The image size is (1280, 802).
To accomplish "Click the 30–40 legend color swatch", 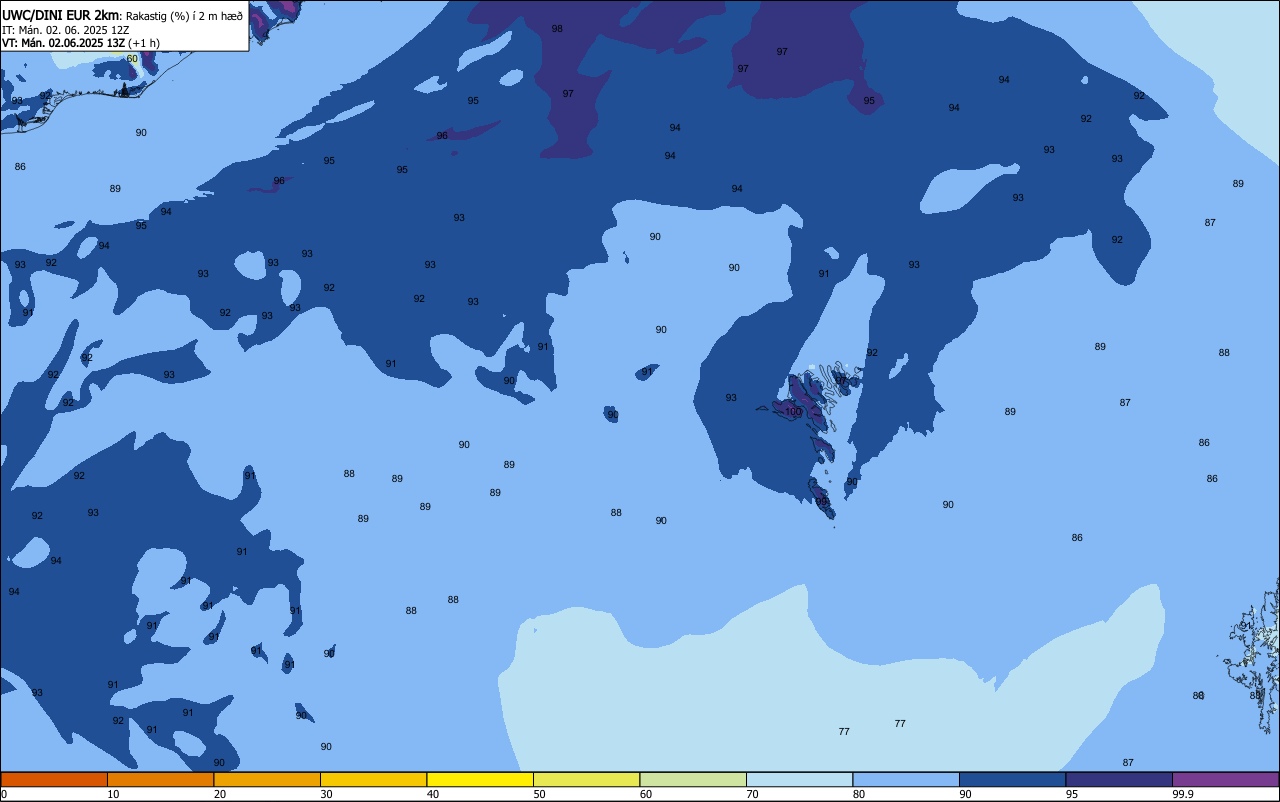I will (373, 779).
